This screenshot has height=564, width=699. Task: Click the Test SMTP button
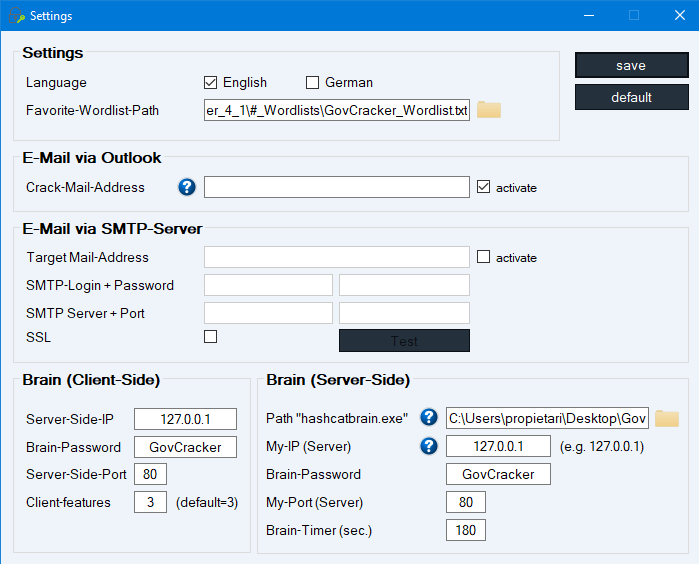click(404, 341)
